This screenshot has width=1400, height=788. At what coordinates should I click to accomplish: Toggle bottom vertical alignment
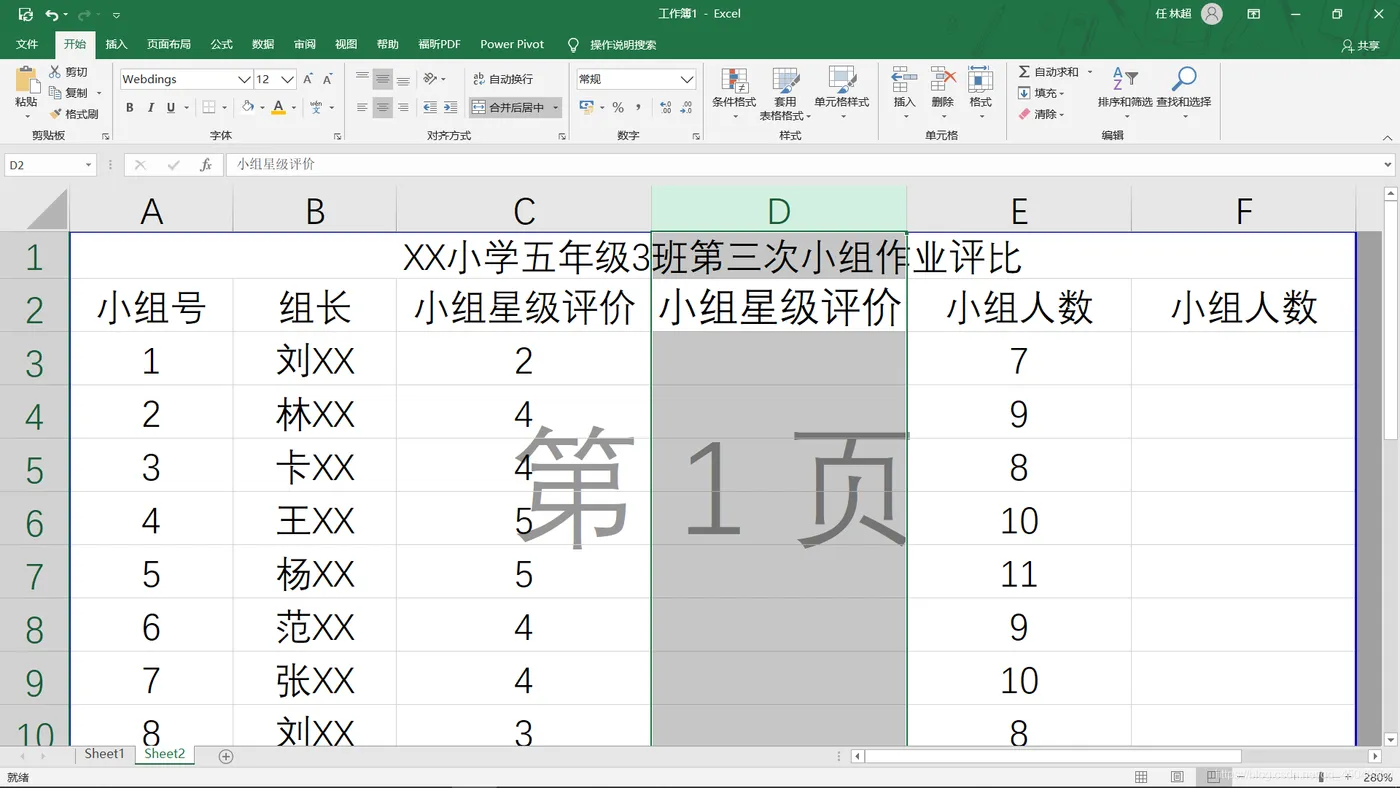(x=403, y=79)
